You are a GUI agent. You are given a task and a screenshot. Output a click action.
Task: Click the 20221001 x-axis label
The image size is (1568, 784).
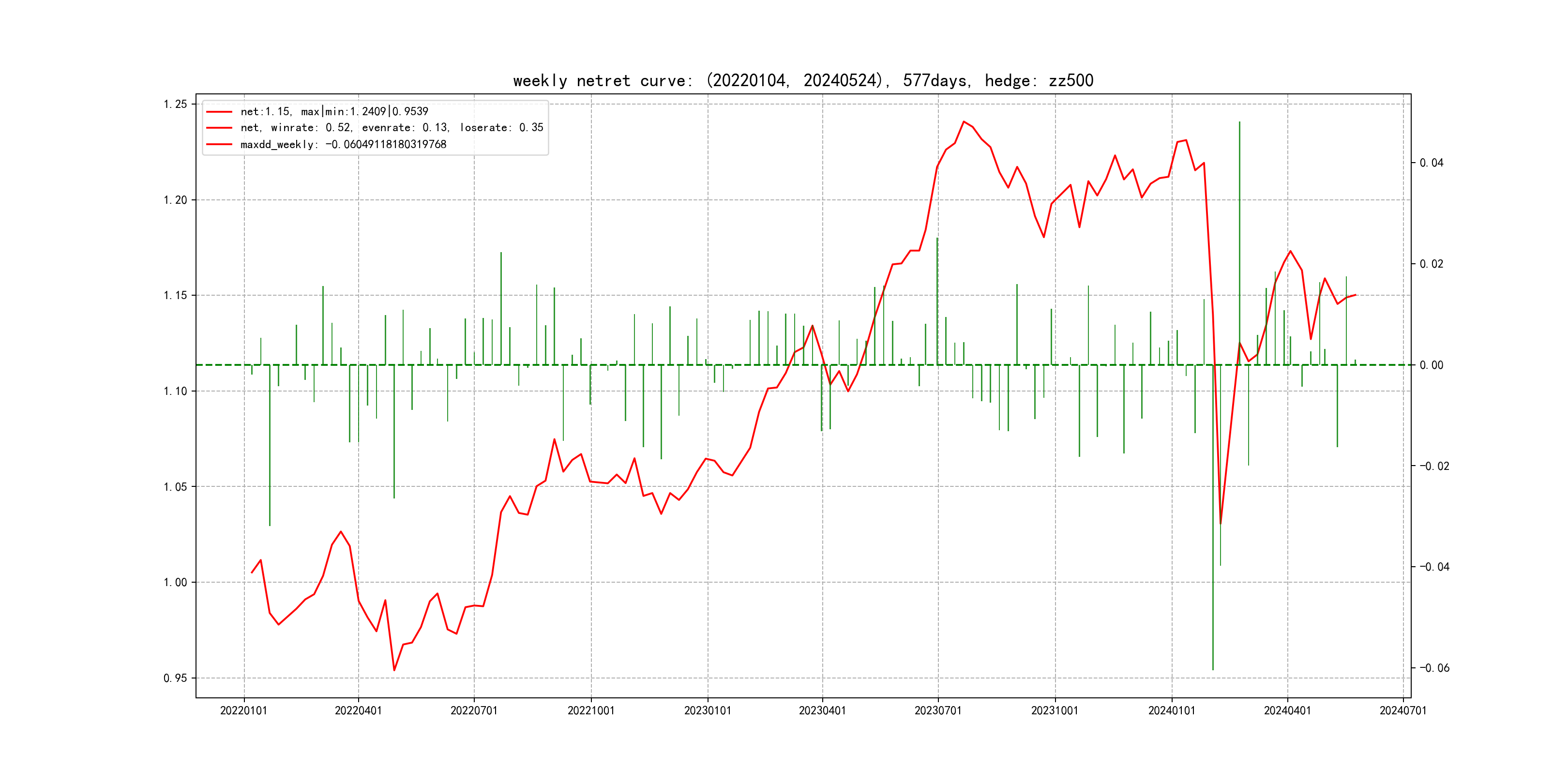click(590, 710)
